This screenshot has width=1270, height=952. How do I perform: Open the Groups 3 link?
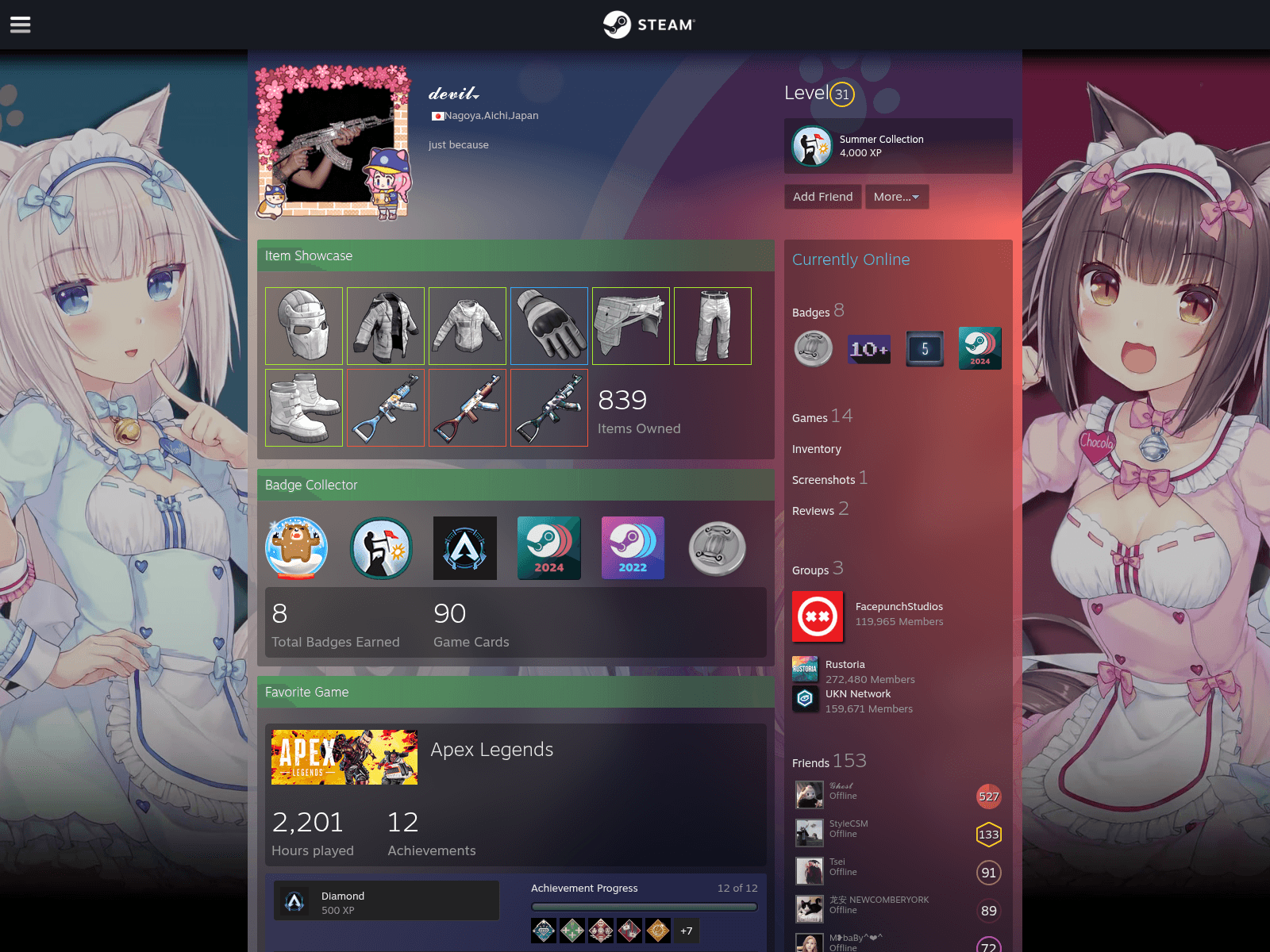[x=818, y=569]
